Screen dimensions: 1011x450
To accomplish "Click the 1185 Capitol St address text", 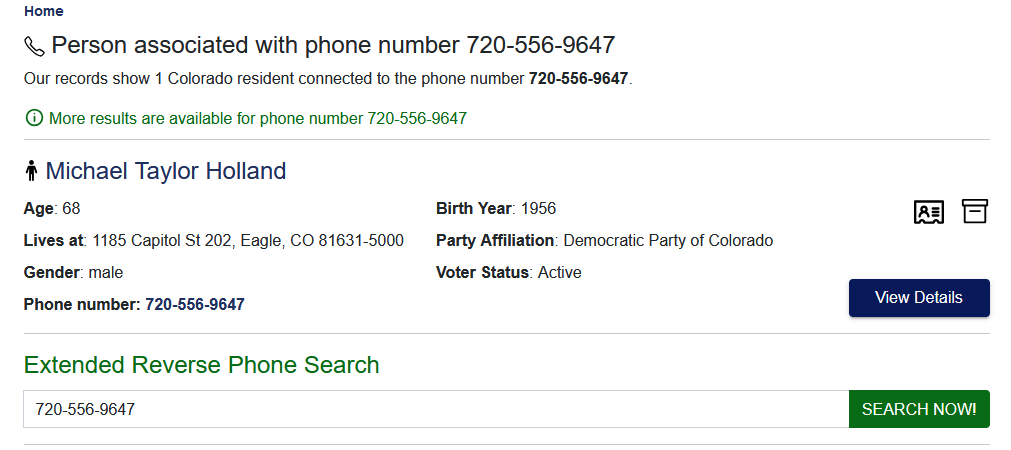I will (x=248, y=240).
